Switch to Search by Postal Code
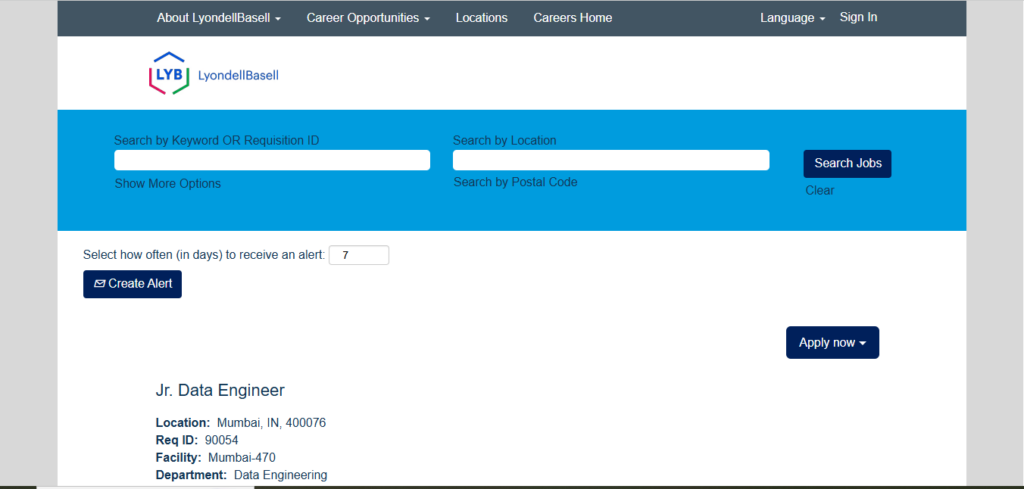 point(515,182)
